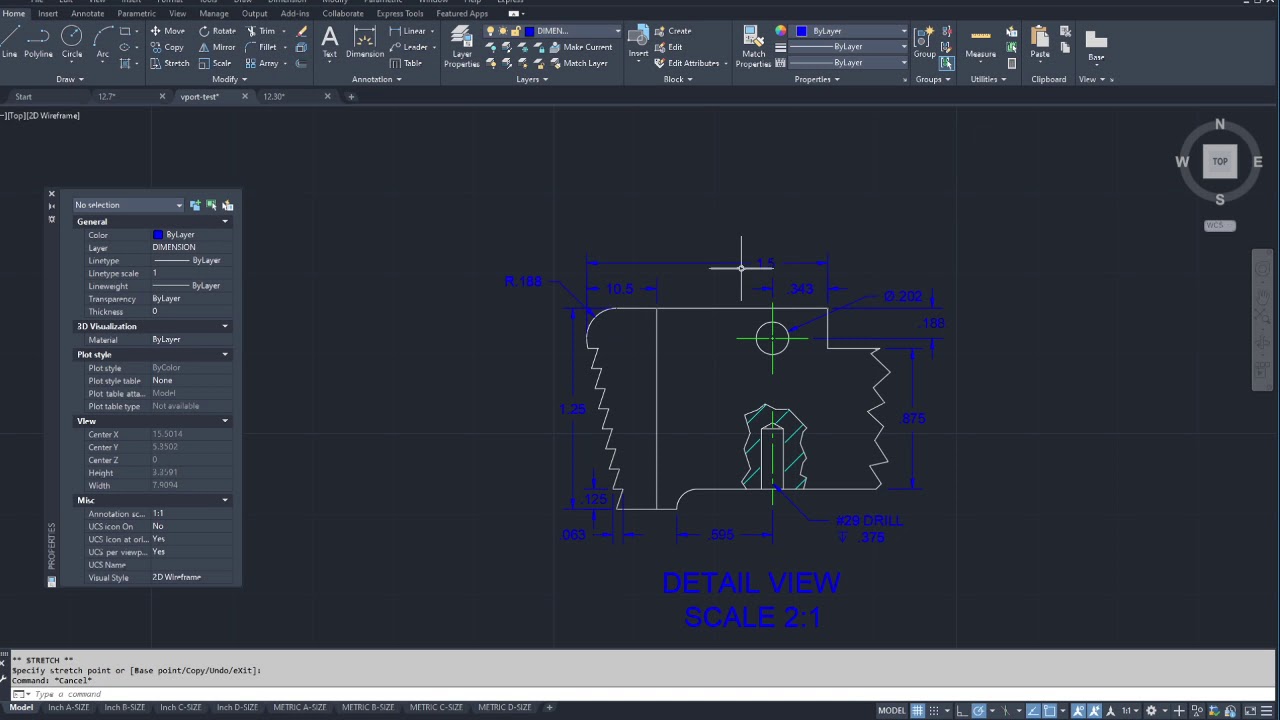Image resolution: width=1280 pixels, height=720 pixels.
Task: Toggle object snap in status bar
Action: [1051, 711]
